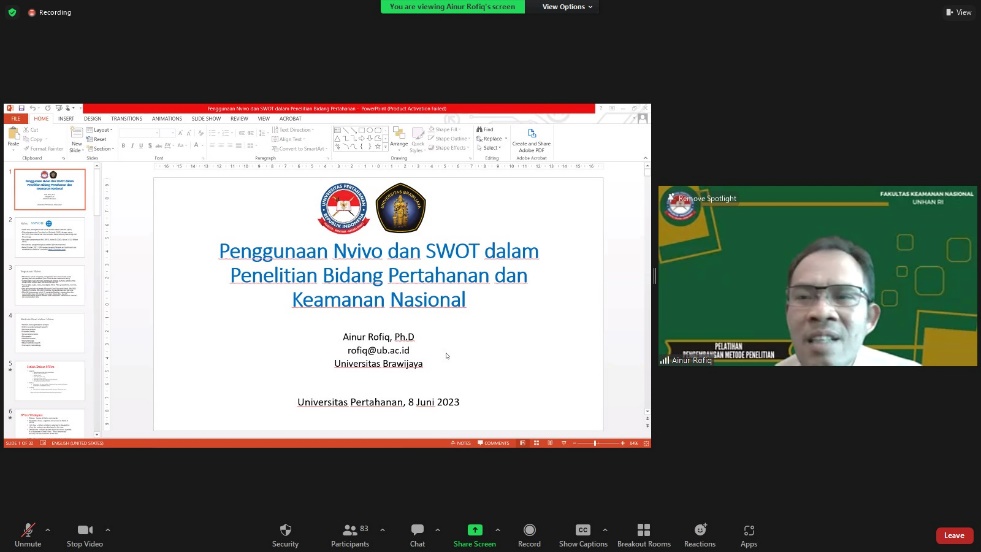The image size is (981, 552).
Task: Expand audio options arrow beside Unmute
Action: (x=50, y=530)
